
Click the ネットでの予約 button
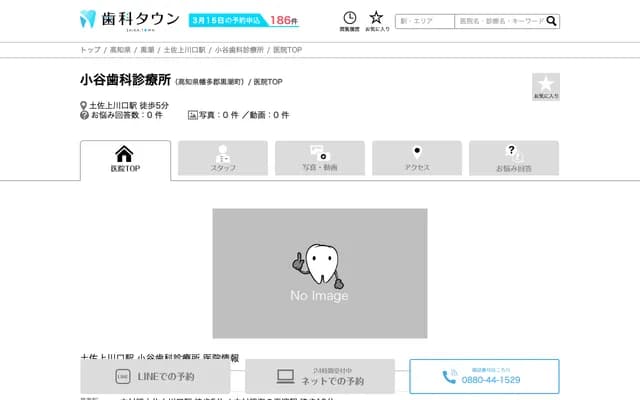click(x=320, y=376)
